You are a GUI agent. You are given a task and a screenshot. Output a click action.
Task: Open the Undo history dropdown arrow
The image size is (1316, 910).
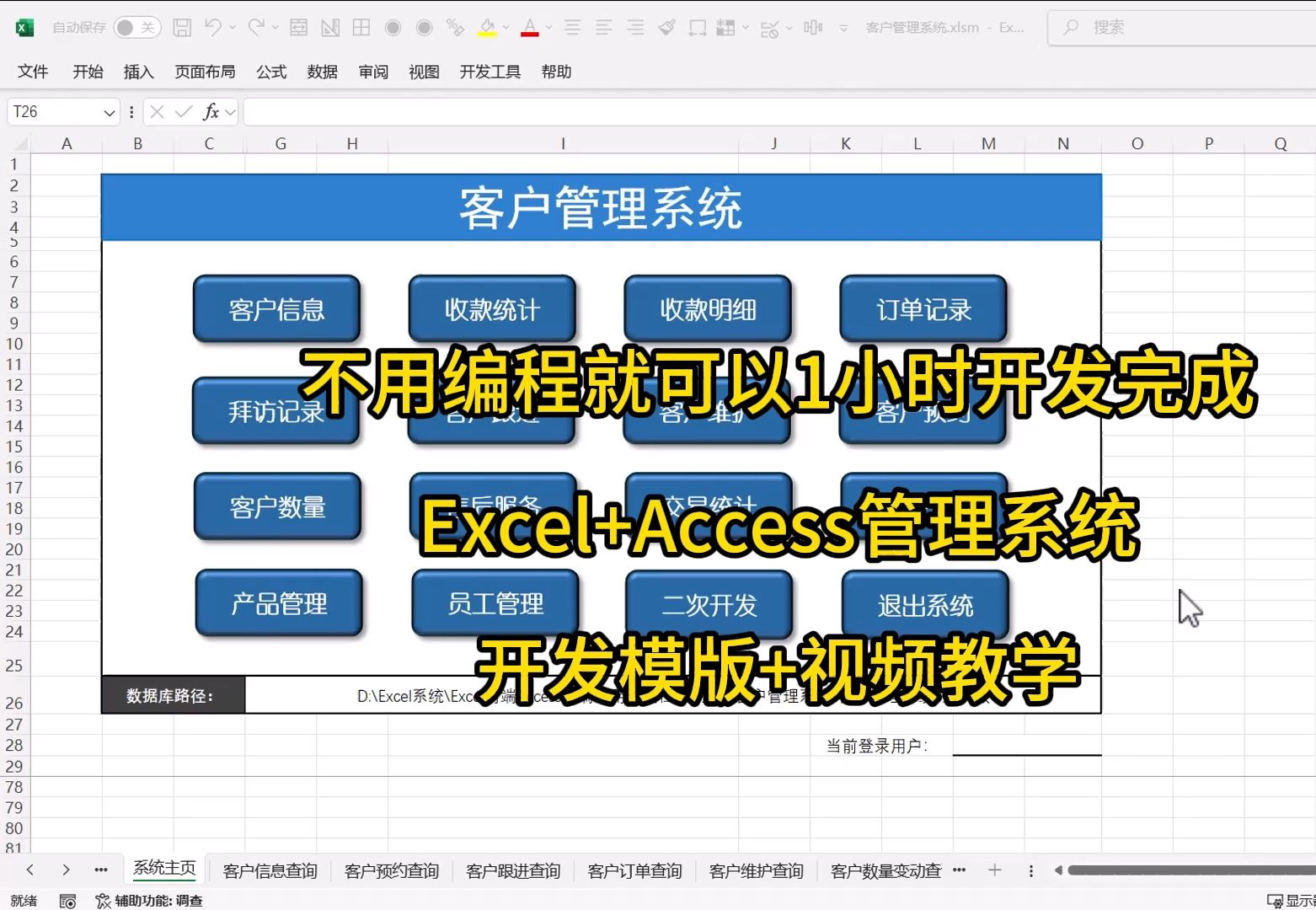(233, 28)
